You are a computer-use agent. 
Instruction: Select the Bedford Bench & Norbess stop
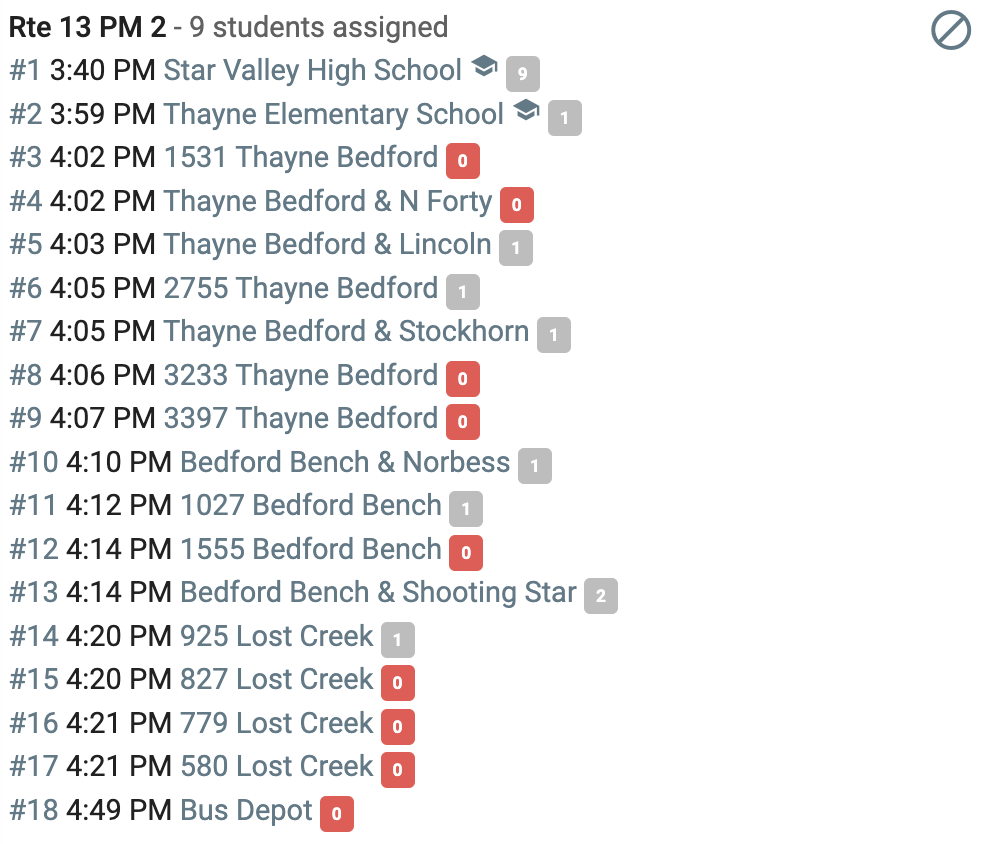point(345,462)
